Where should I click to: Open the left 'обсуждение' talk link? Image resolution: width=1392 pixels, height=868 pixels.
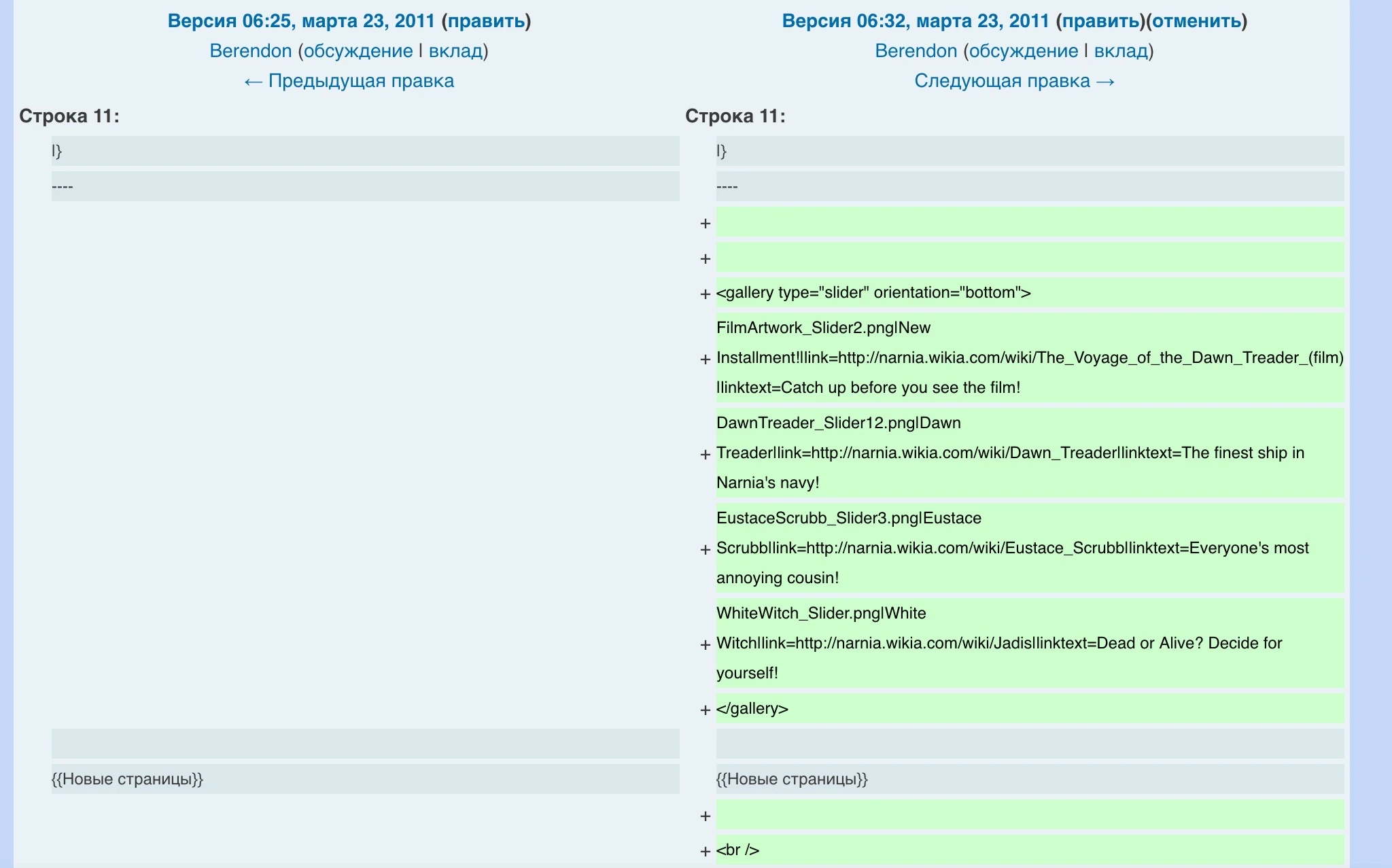point(358,51)
